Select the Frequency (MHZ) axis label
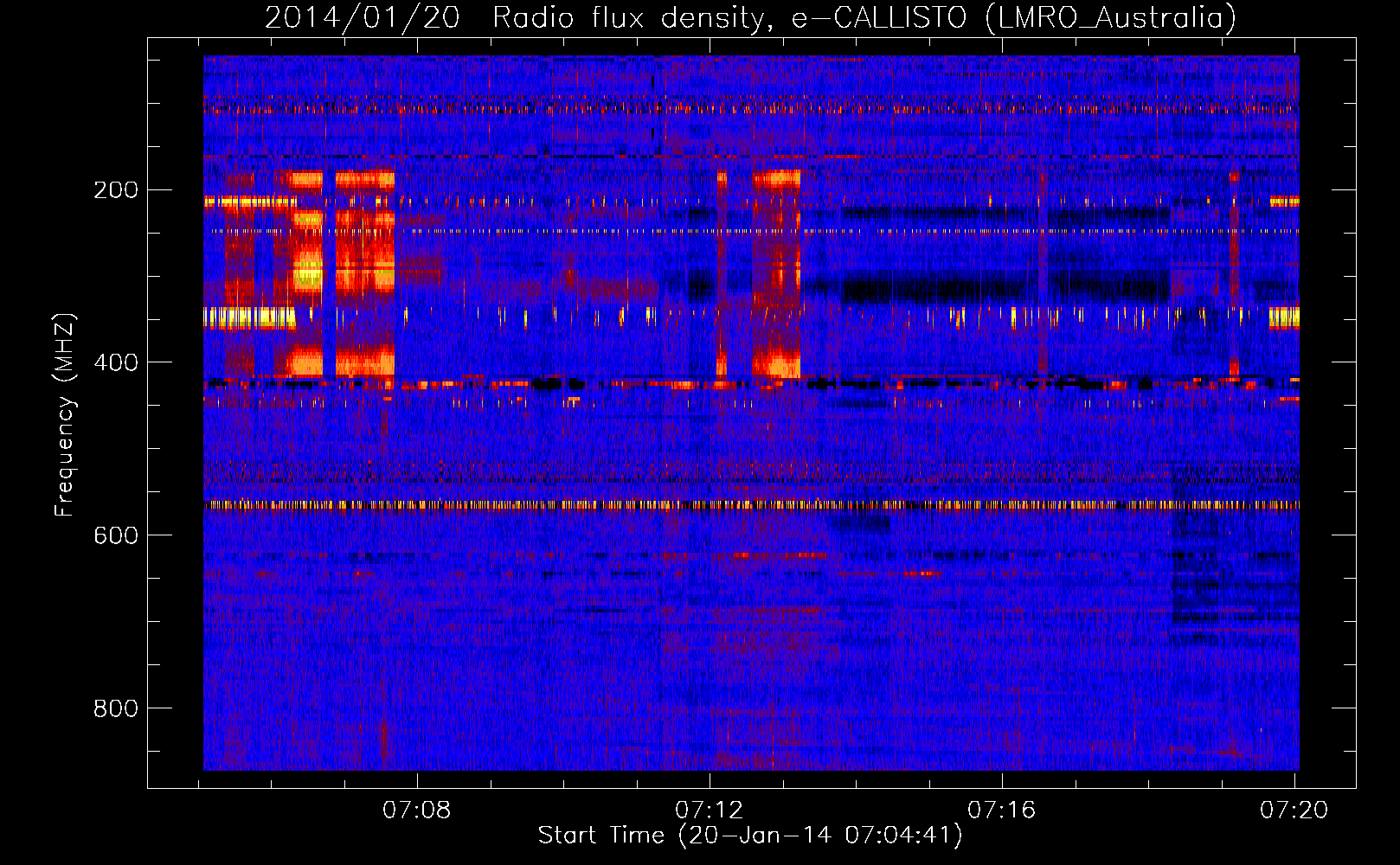Screen dimensions: 1400x865 [65, 415]
